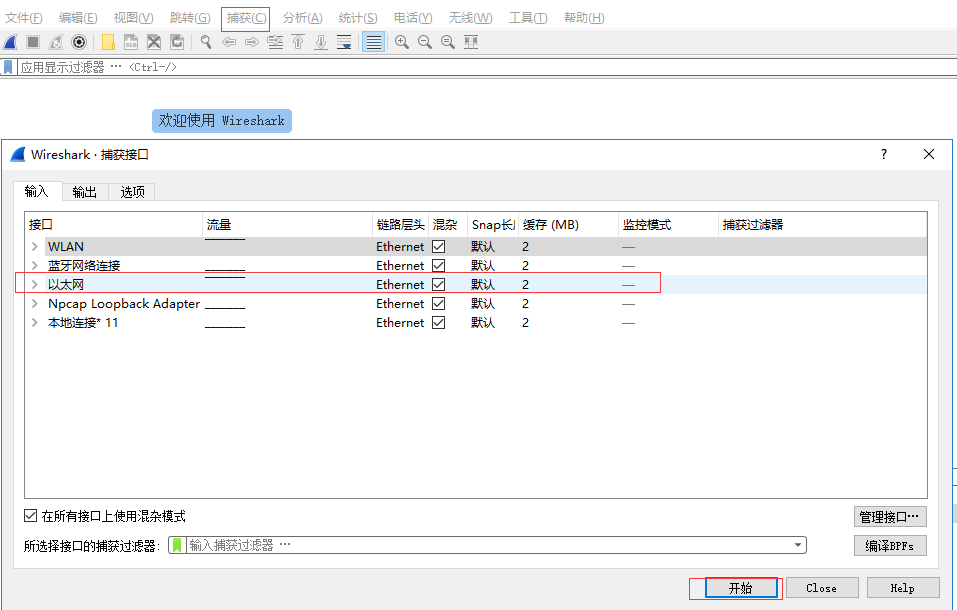The image size is (957, 610).
Task: Click the start capture shark fin icon
Action: (x=11, y=42)
